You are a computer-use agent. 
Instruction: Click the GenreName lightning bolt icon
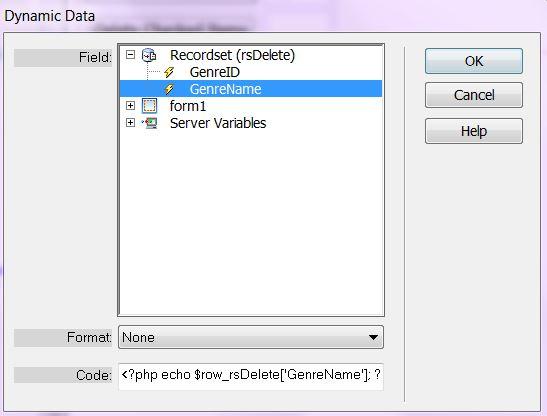169,89
